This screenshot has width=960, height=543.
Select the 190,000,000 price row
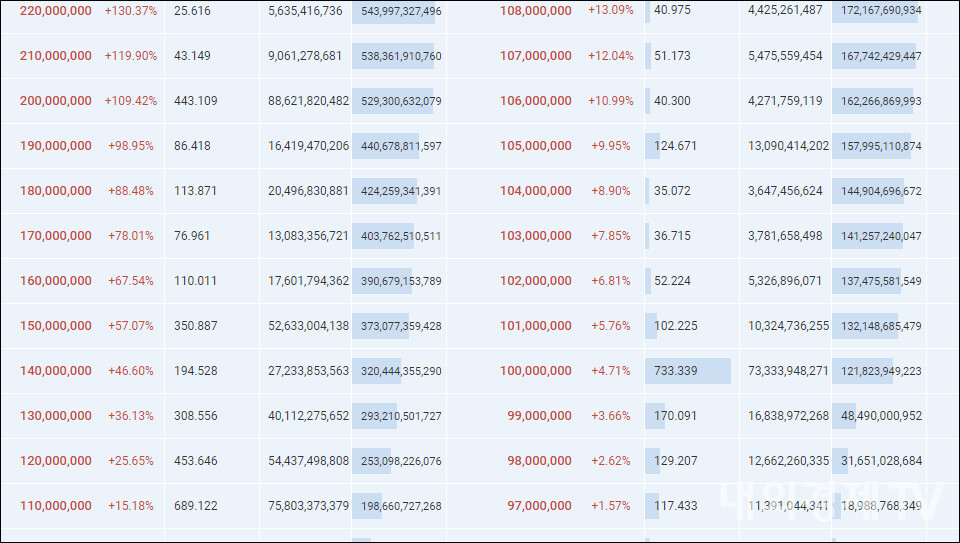coord(55,146)
